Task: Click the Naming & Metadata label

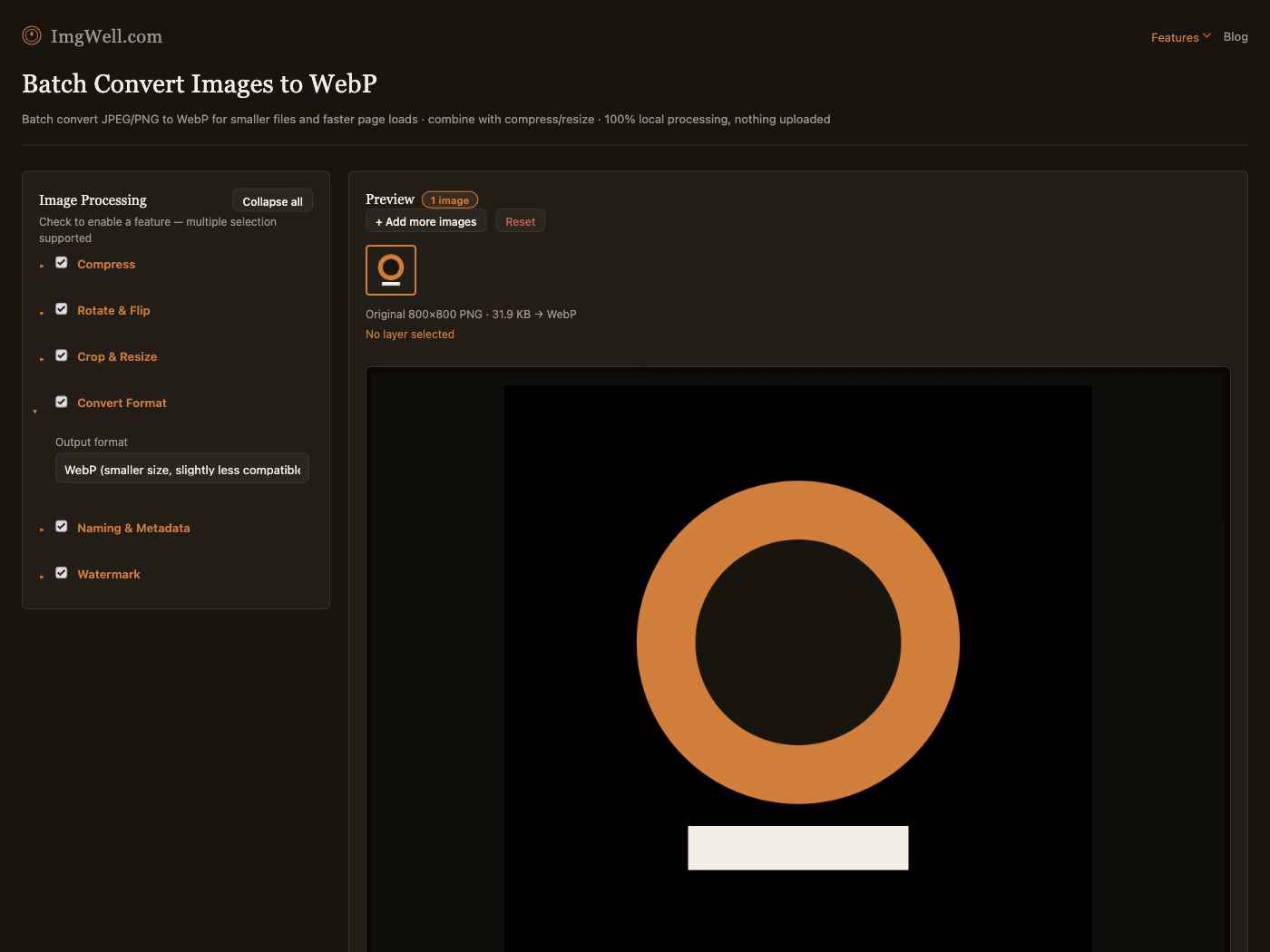Action: click(x=133, y=528)
